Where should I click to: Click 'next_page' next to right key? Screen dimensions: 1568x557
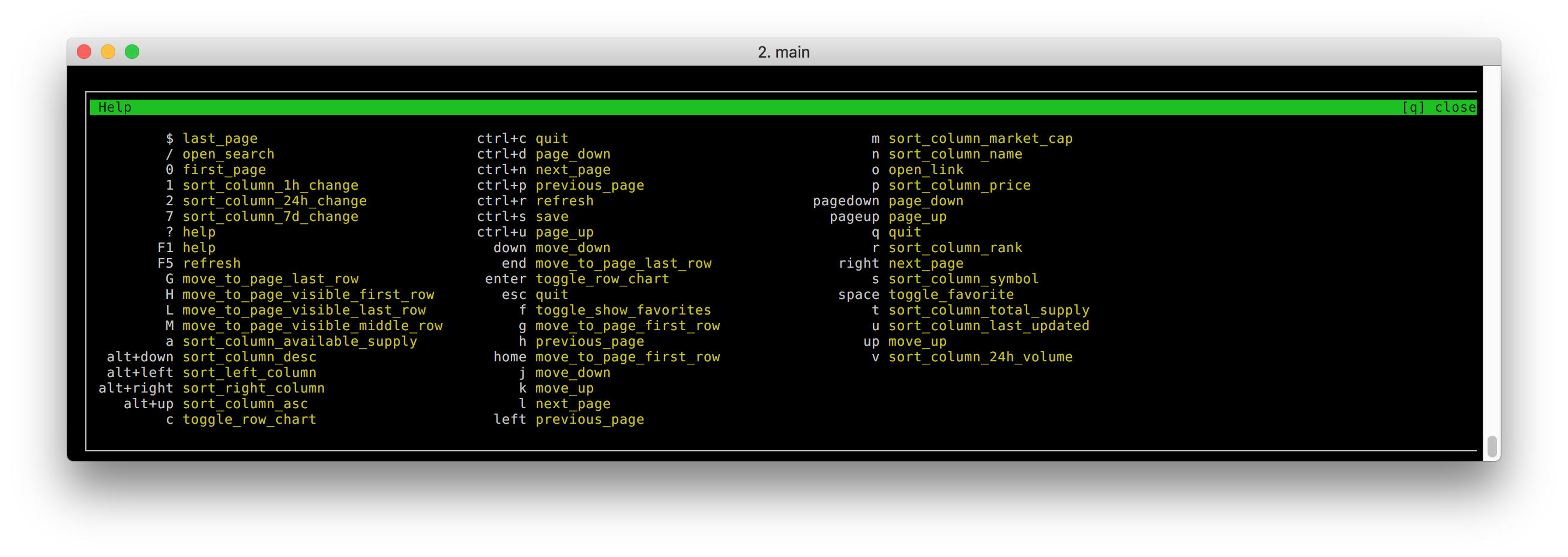926,263
